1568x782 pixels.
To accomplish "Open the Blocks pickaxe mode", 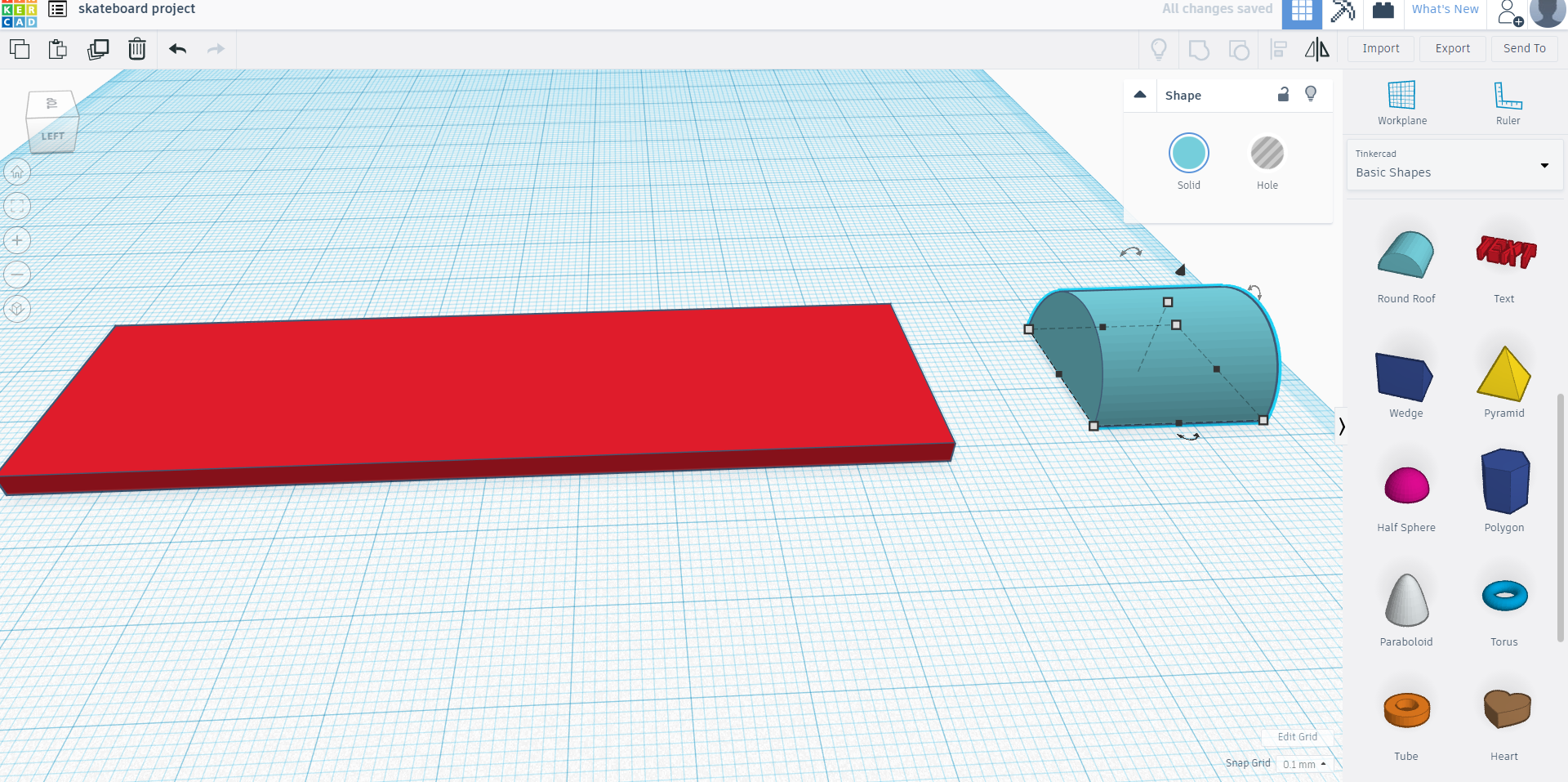I will click(x=1343, y=11).
